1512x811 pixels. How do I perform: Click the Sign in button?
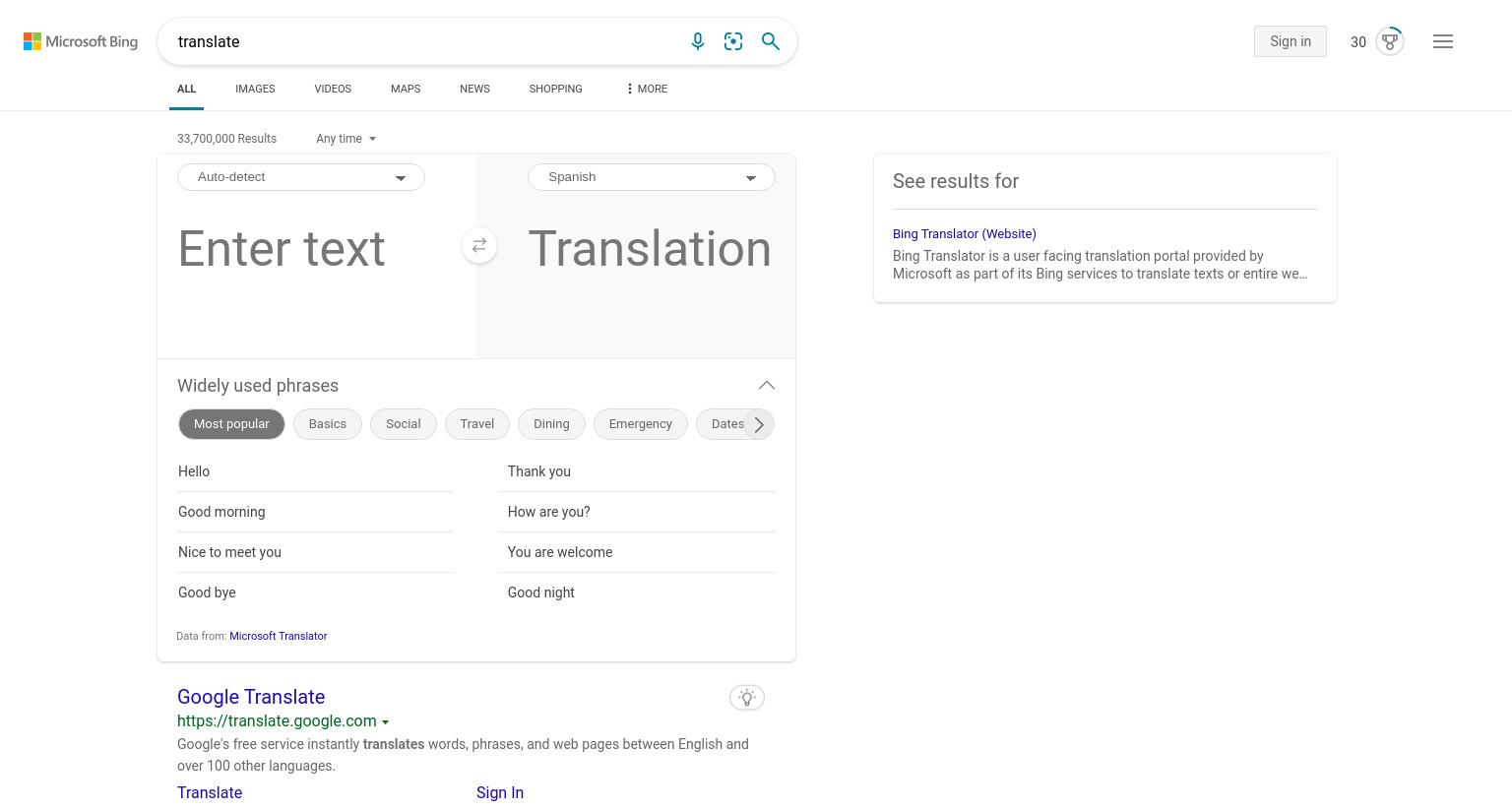pyautogui.click(x=1291, y=41)
